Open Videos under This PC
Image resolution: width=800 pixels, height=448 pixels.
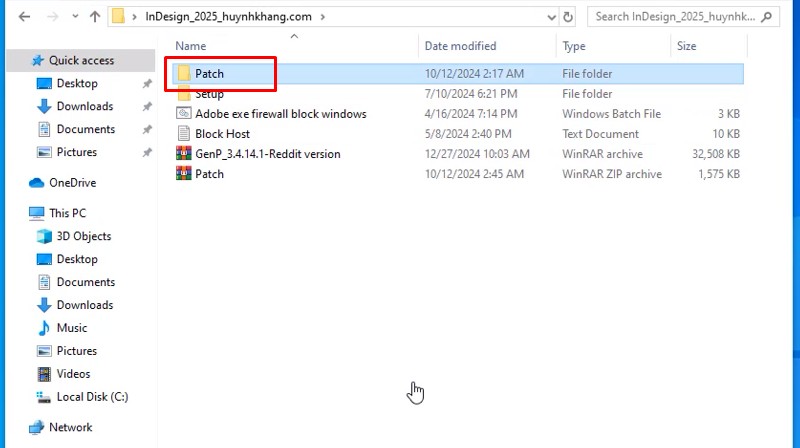(x=73, y=374)
